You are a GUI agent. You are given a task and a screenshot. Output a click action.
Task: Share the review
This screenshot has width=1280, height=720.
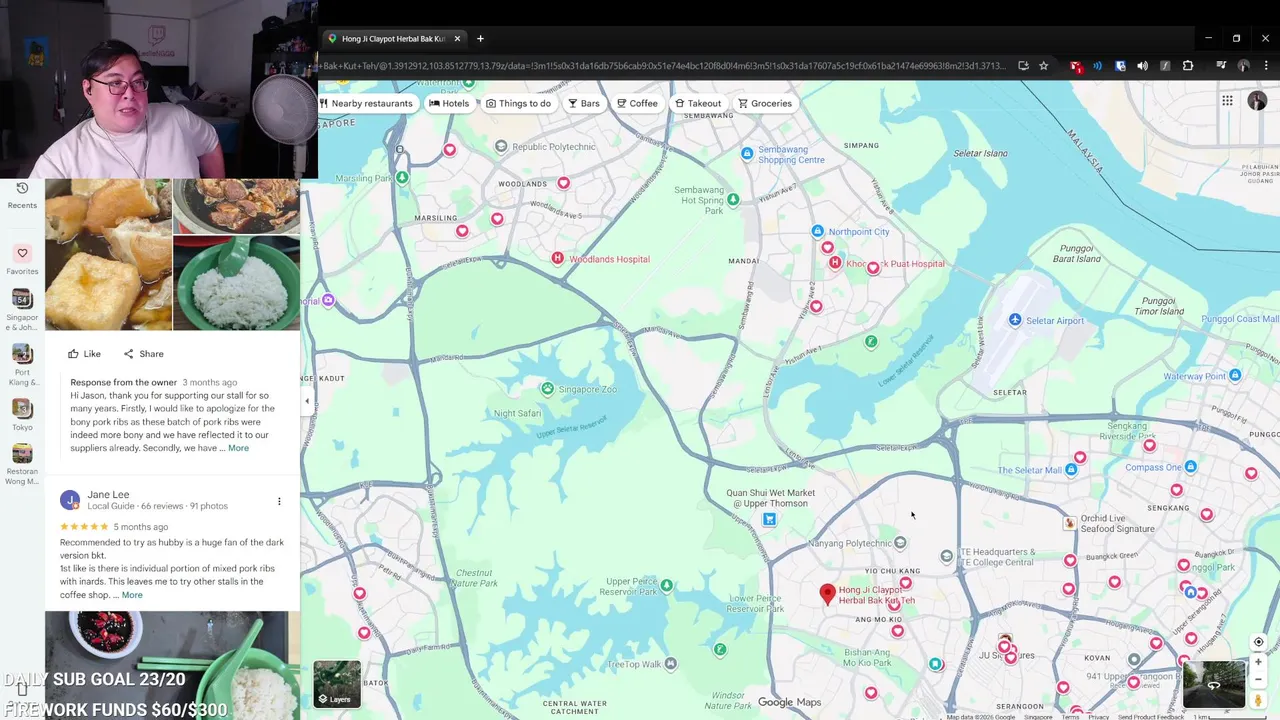(x=143, y=354)
